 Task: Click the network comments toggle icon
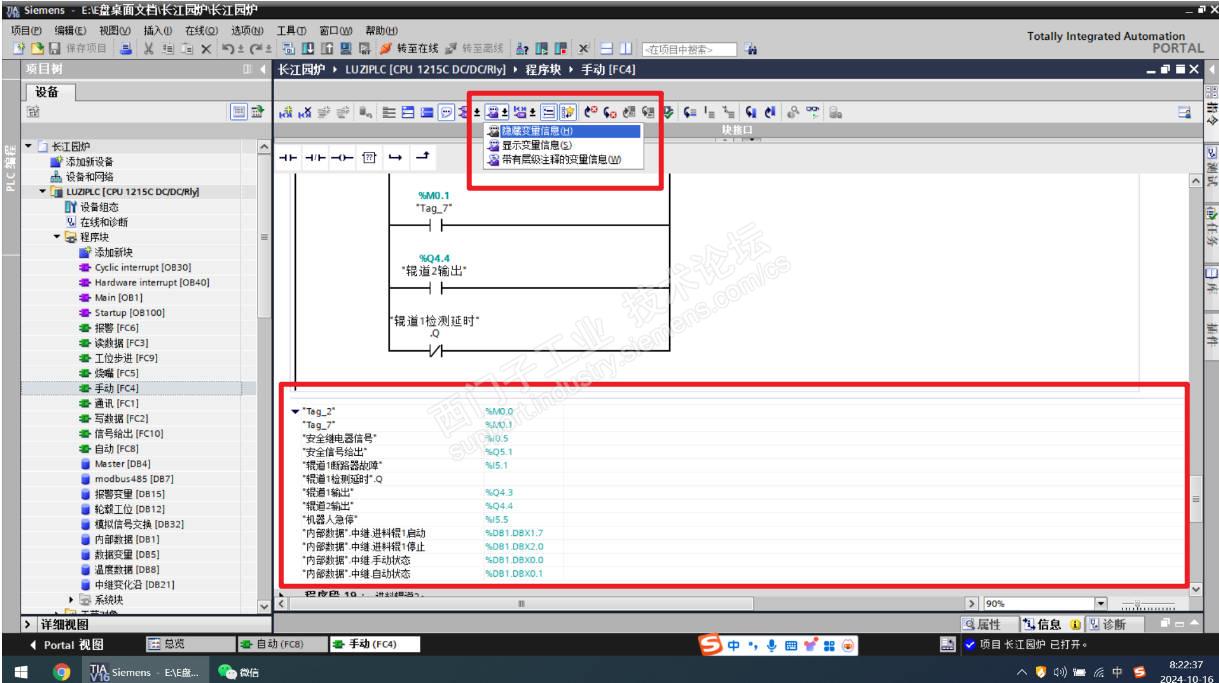(x=445, y=112)
